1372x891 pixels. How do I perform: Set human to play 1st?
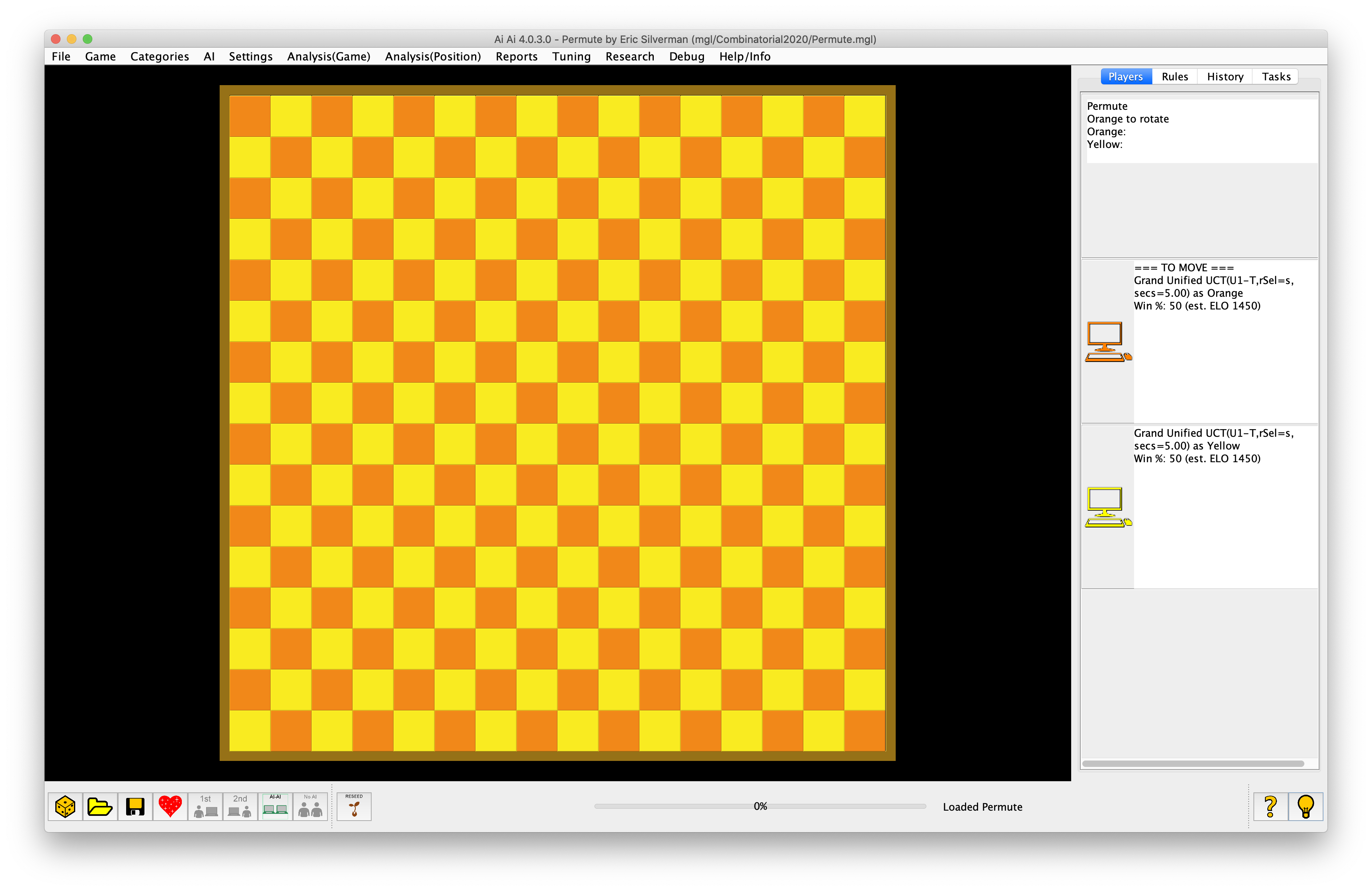(205, 807)
